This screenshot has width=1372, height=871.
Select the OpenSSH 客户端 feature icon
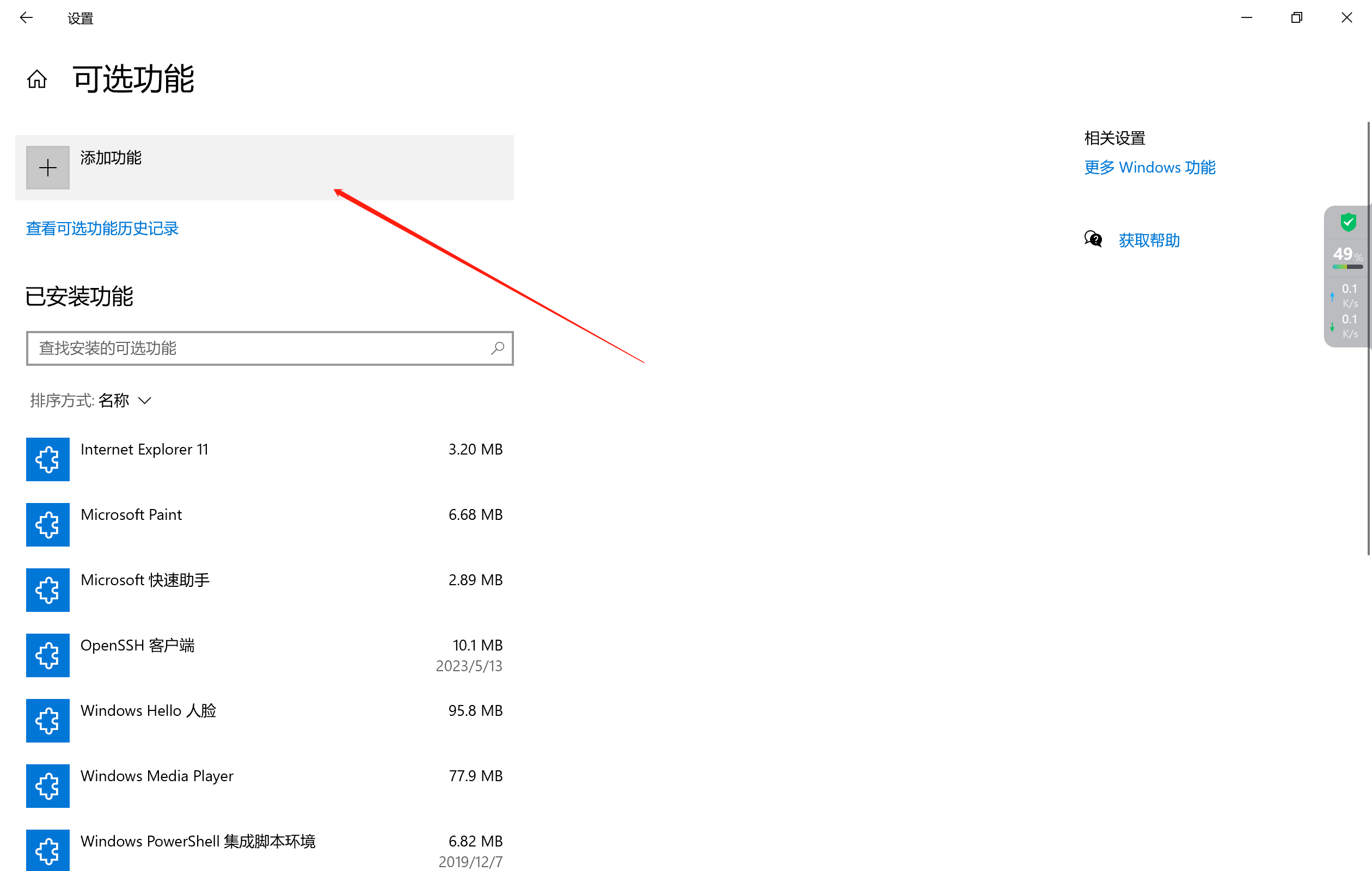coord(48,655)
